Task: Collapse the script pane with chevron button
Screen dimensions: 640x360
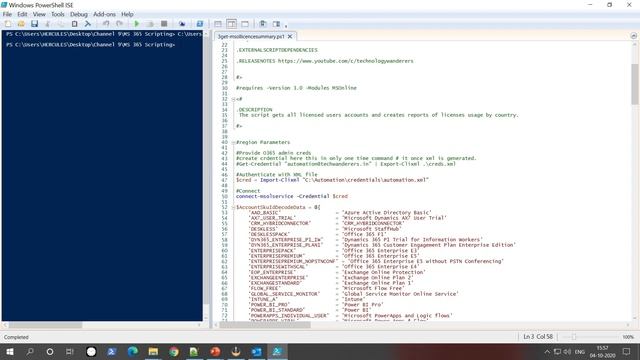Action: (633, 36)
